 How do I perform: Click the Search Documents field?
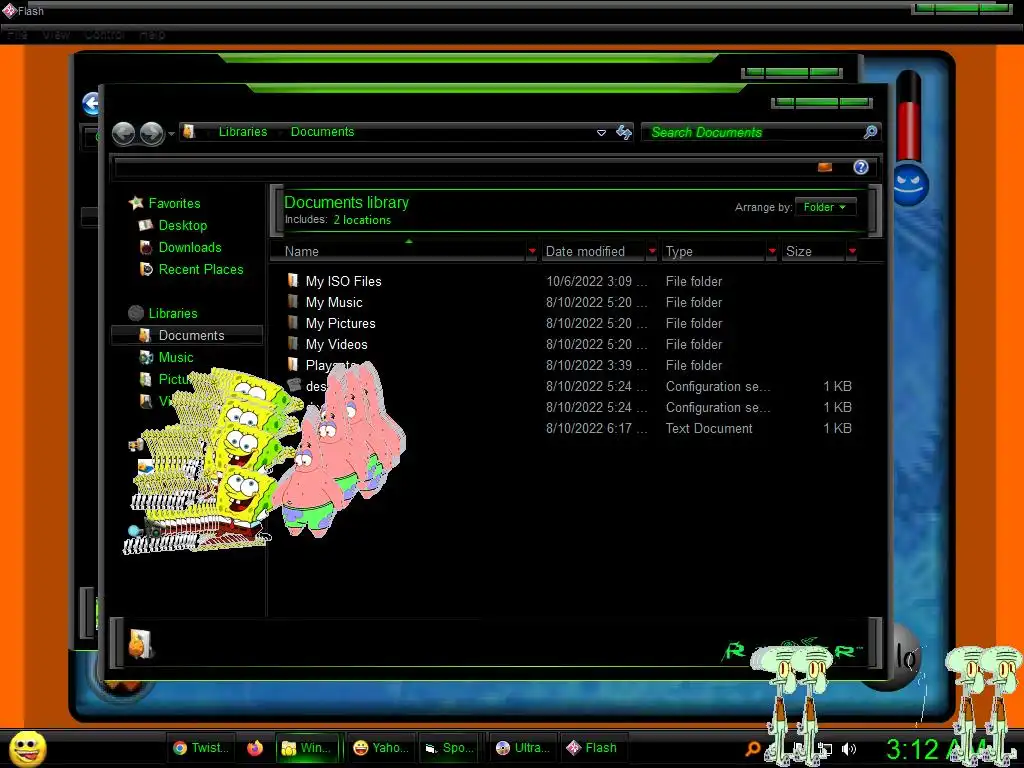(754, 133)
